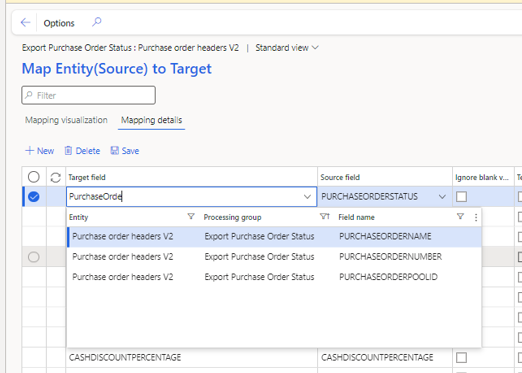This screenshot has width=522, height=373.
Task: Sort by Target field column header
Action: point(87,177)
